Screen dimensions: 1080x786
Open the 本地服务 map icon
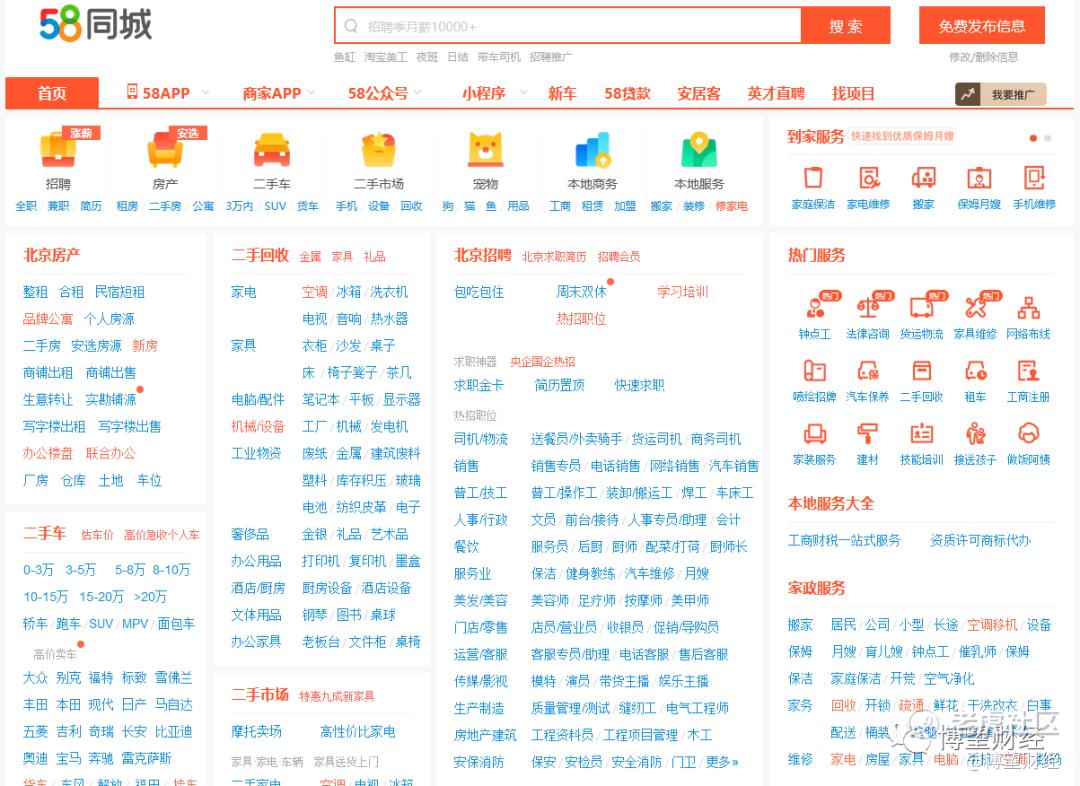[x=699, y=149]
